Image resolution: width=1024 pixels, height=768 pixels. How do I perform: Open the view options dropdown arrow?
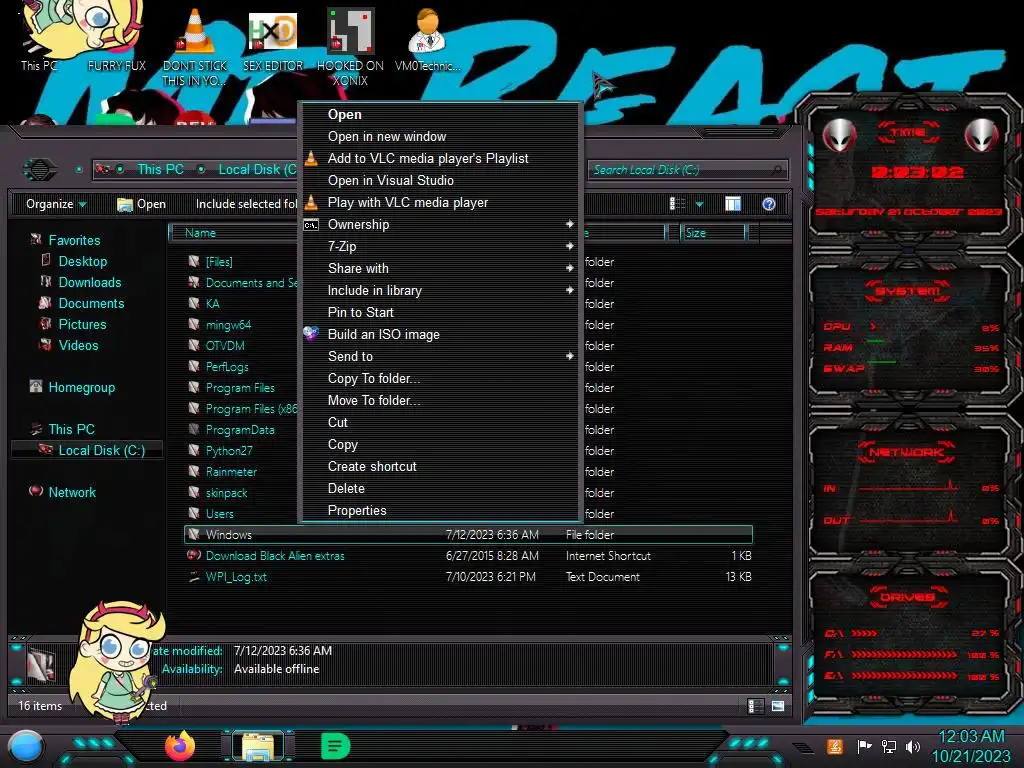click(x=699, y=204)
